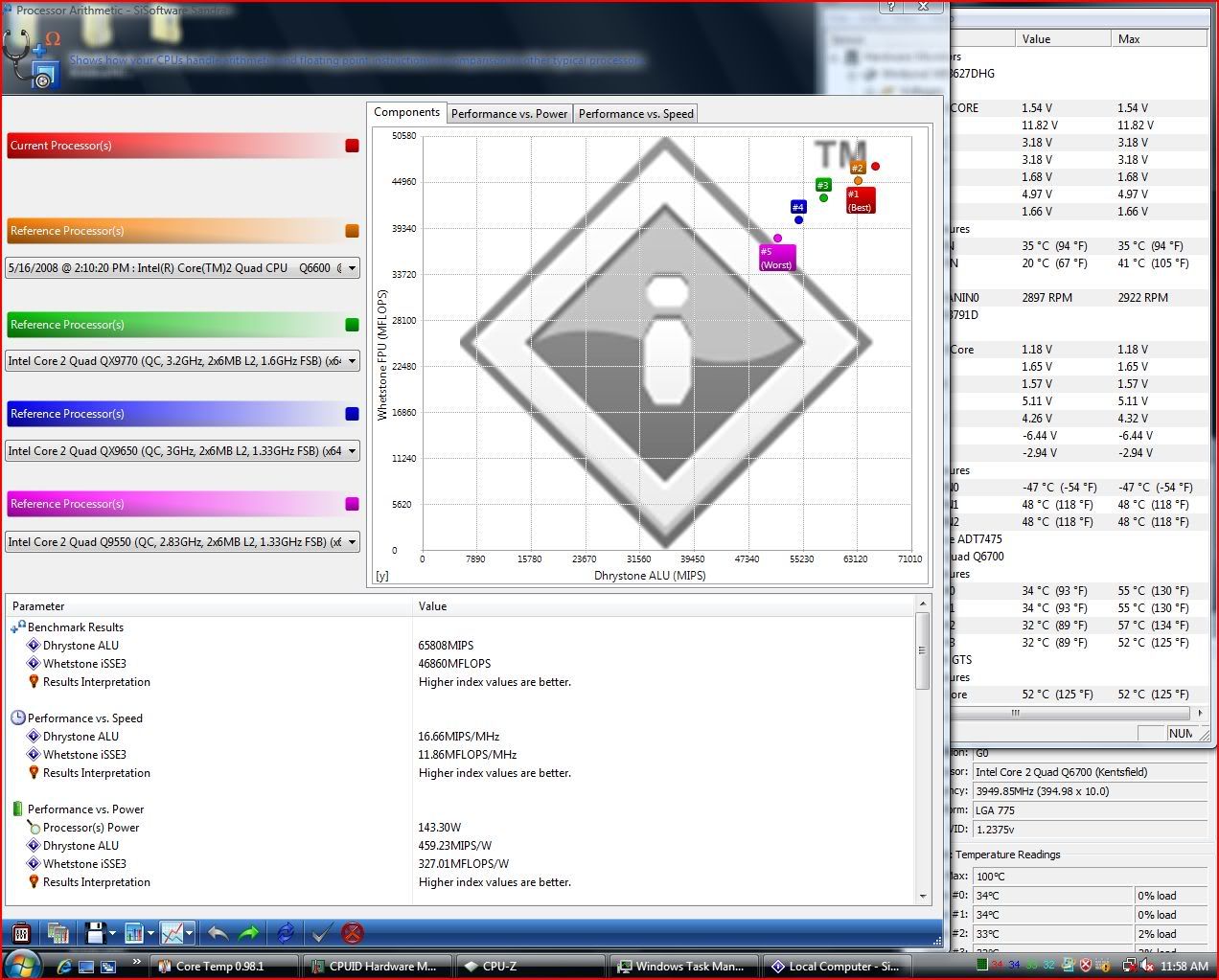Click the green Task Manager CPU tray icon

click(x=981, y=965)
